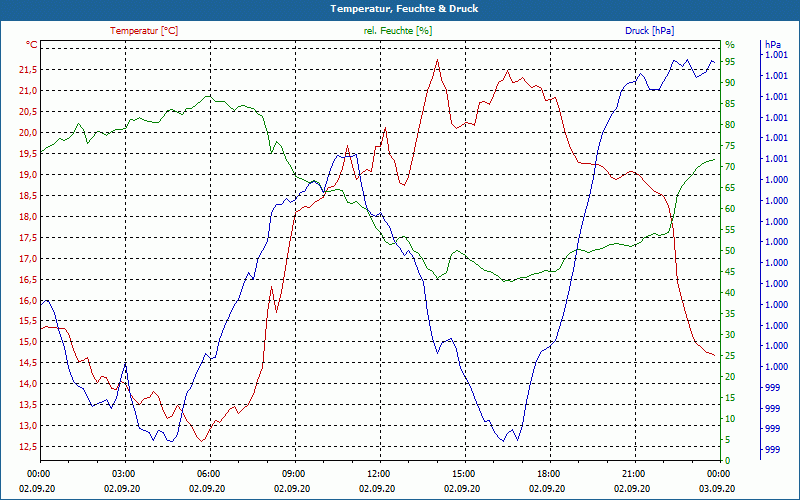Screen dimensions: 800x500
Task: Click the '18,5' temperature axis tick
Action: pyautogui.click(x=28, y=195)
